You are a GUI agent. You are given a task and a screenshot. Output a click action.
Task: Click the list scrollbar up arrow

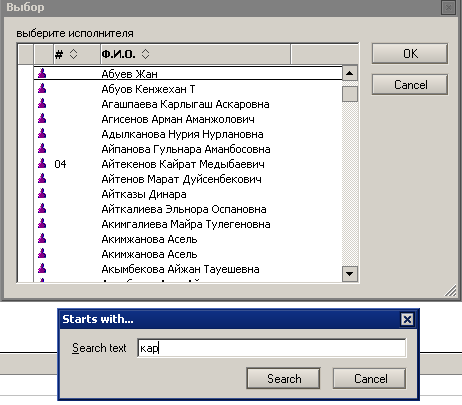click(x=350, y=73)
